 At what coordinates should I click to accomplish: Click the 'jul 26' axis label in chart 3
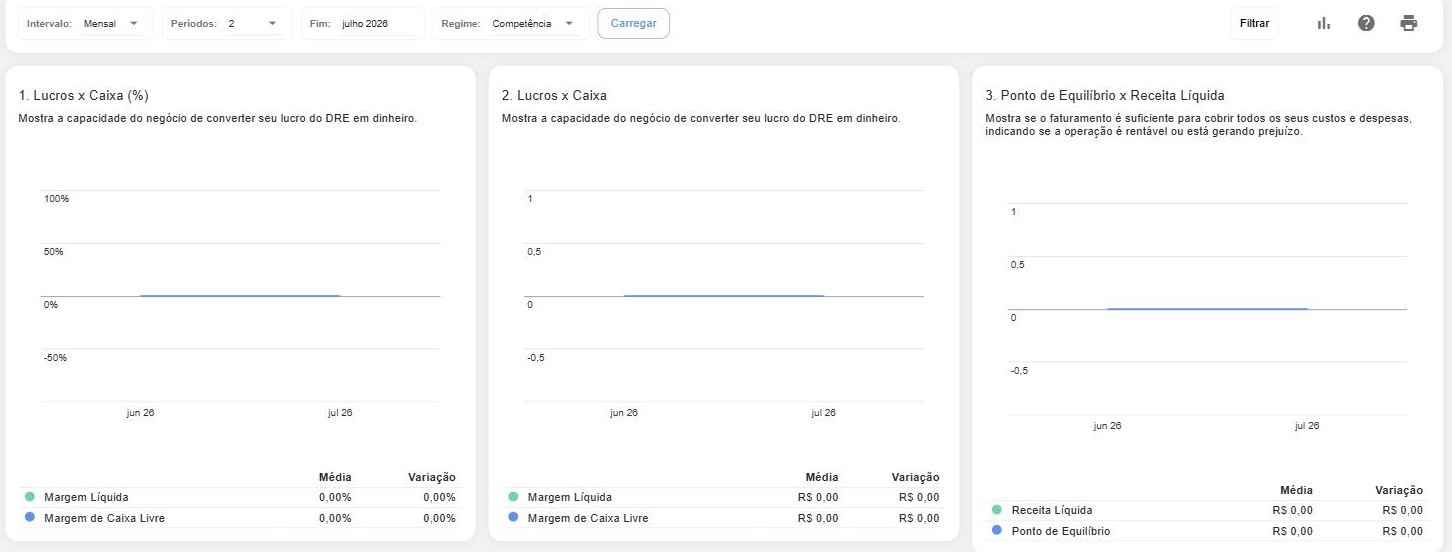pyautogui.click(x=1307, y=426)
